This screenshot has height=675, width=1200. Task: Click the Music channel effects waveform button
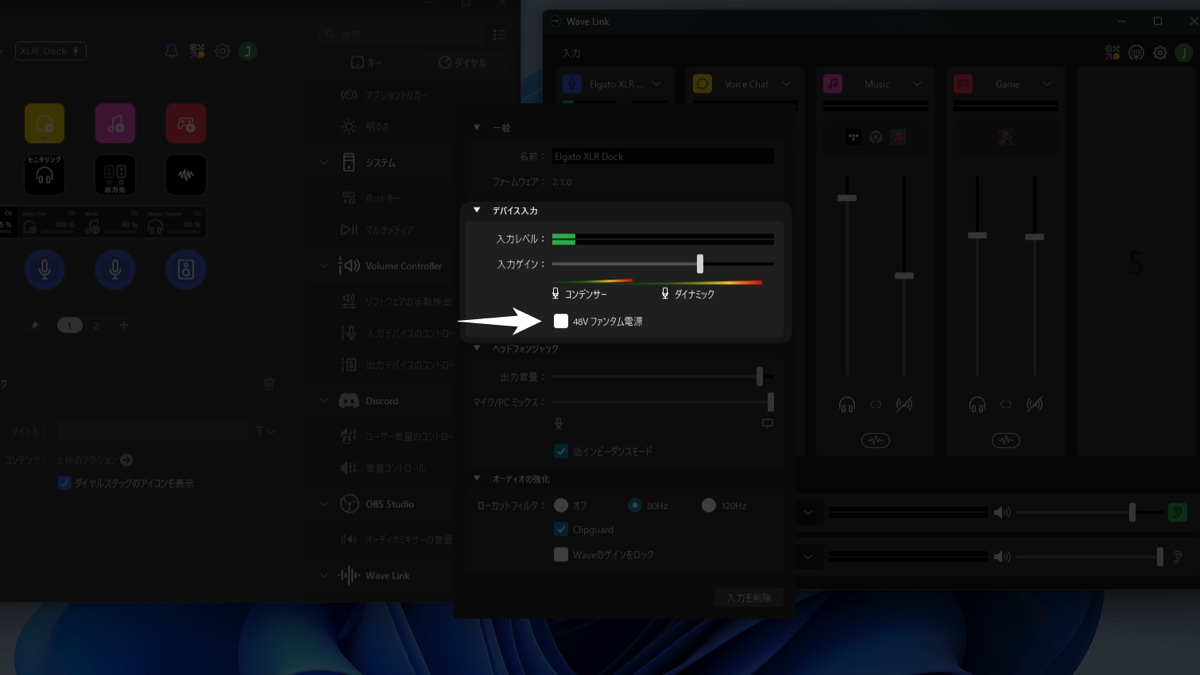(x=875, y=440)
